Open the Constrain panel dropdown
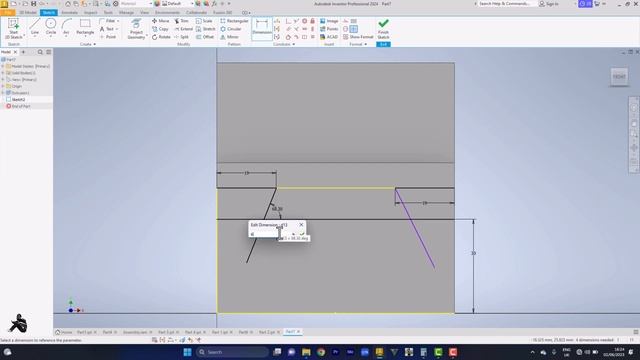The image size is (640, 360). tap(284, 44)
